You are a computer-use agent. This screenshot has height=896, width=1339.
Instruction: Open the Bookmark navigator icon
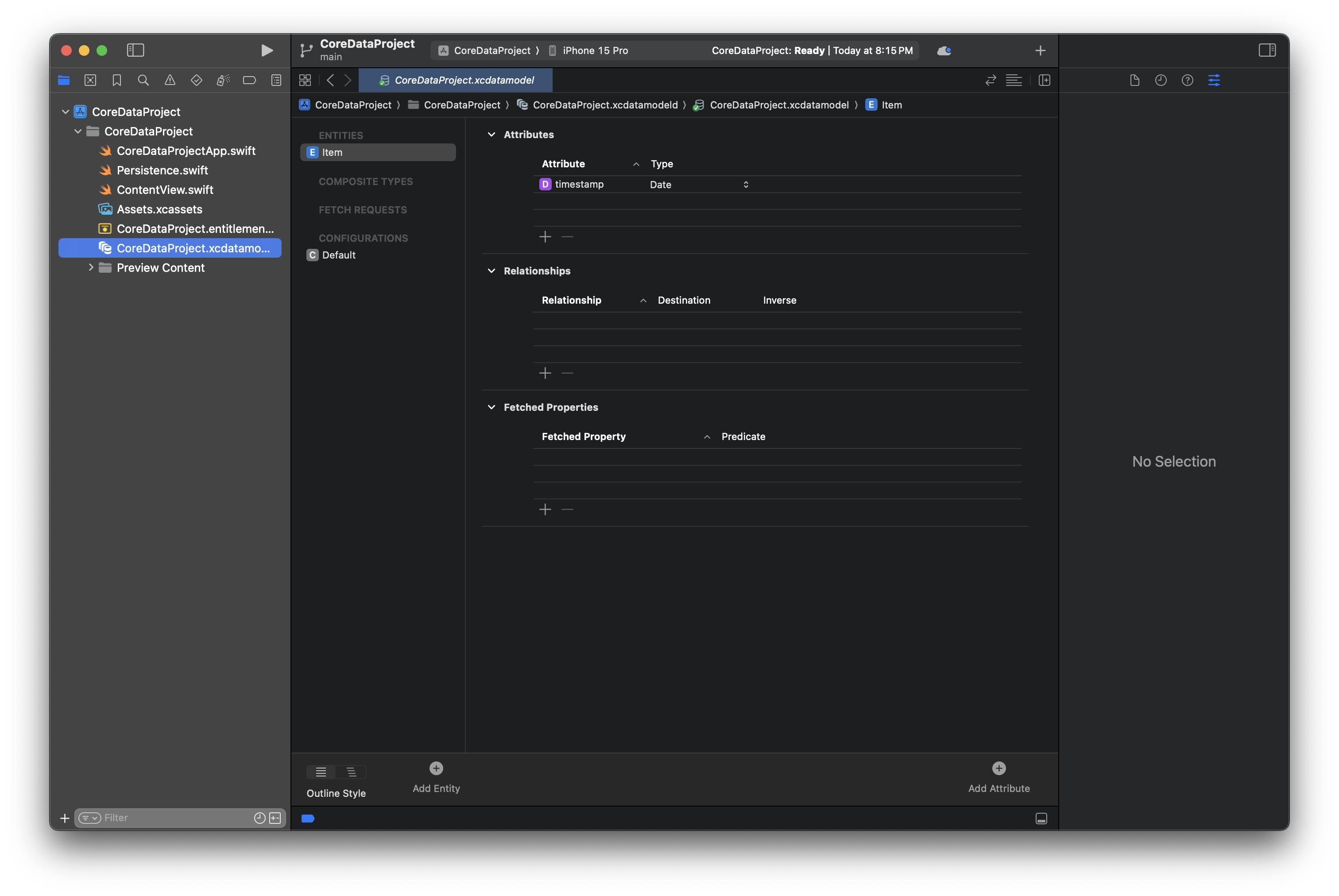[x=116, y=81]
